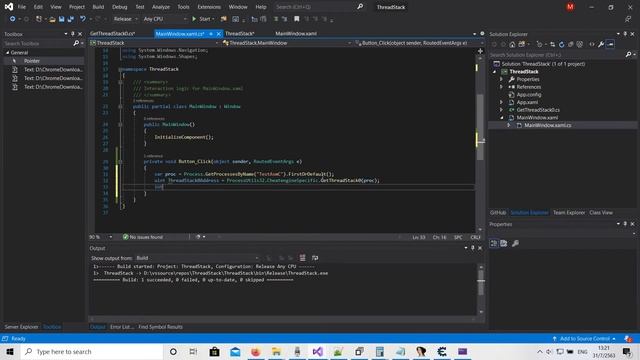Open Visual Studio from Windows taskbar

pos(318,351)
